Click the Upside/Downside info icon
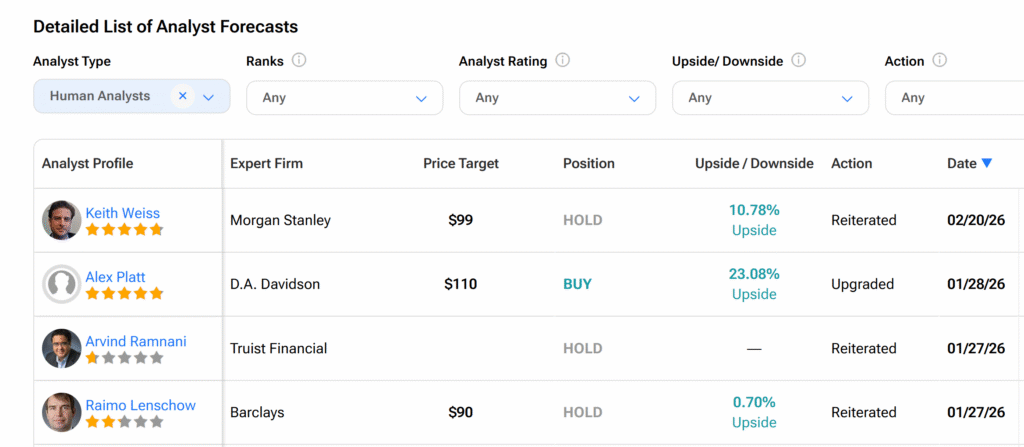Screen dimensions: 1024x447 [x=798, y=60]
